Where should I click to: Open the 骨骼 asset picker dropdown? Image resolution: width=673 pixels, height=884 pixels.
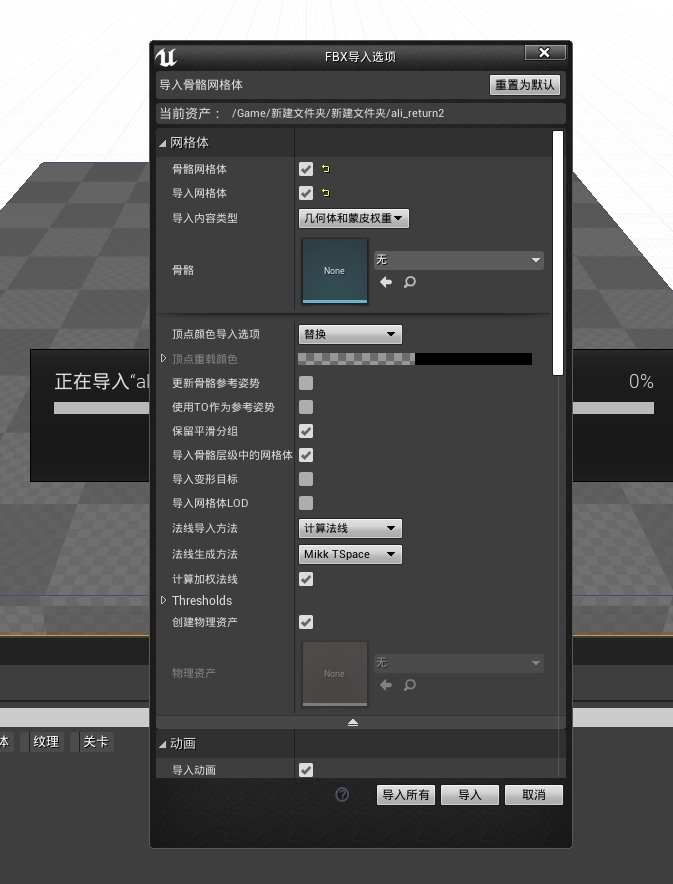coord(459,260)
